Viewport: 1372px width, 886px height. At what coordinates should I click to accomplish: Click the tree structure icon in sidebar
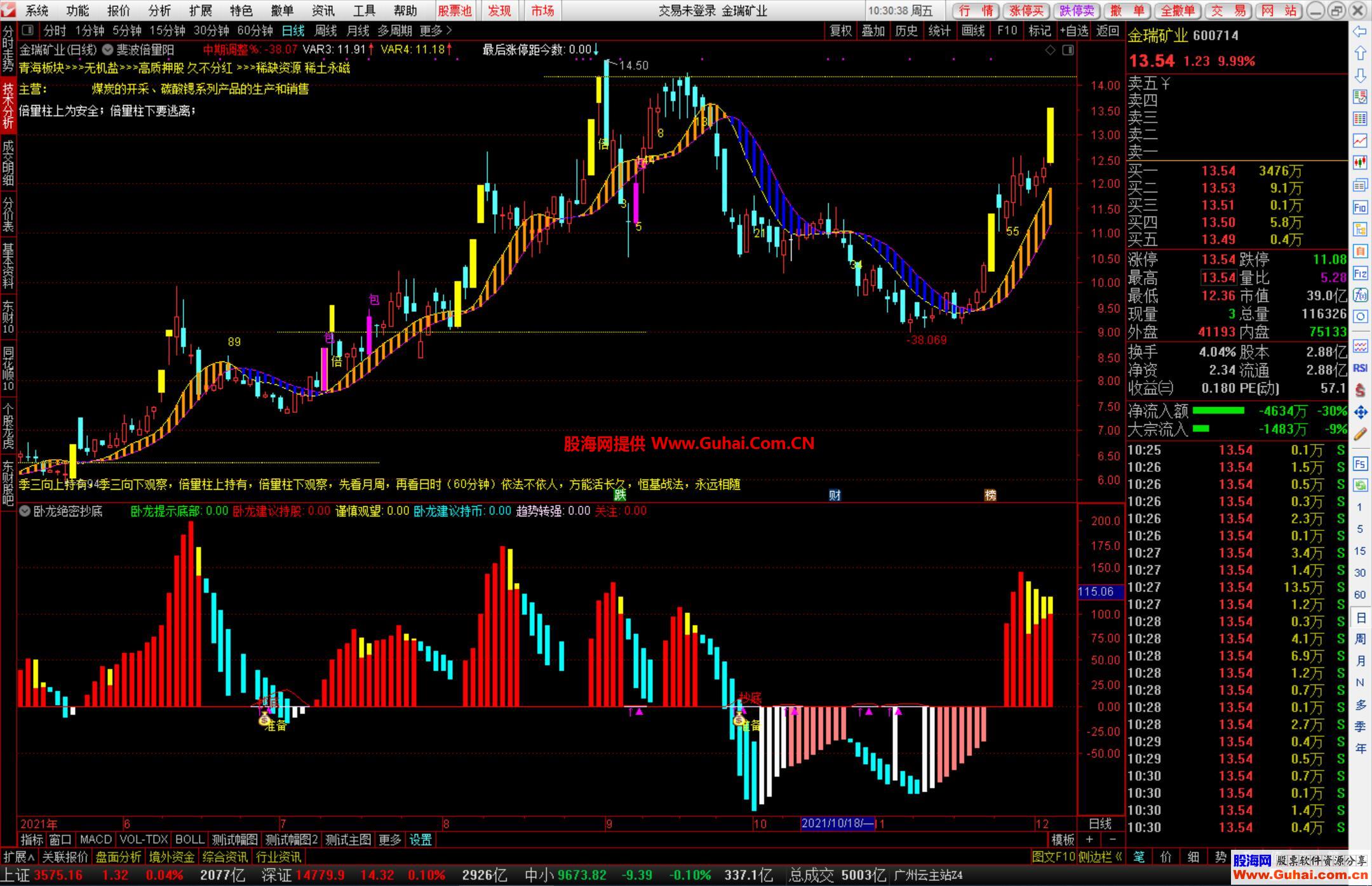(1360, 229)
